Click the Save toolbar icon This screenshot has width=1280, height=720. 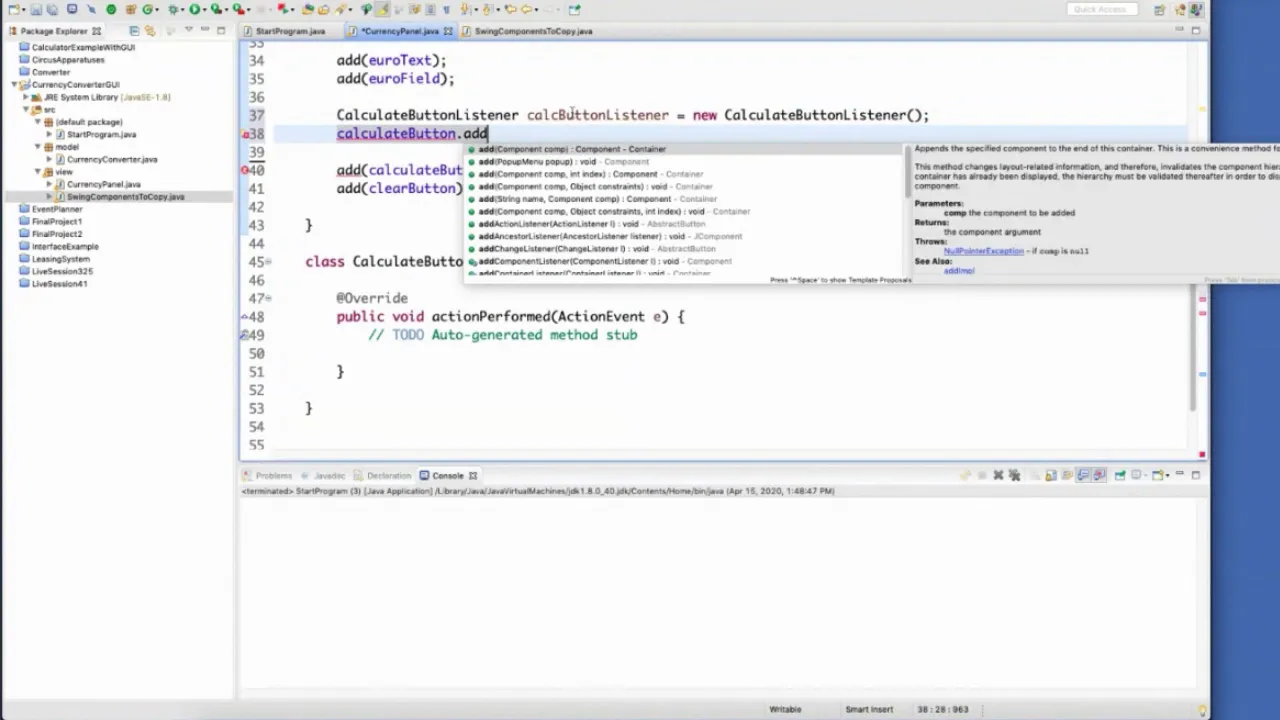point(36,10)
